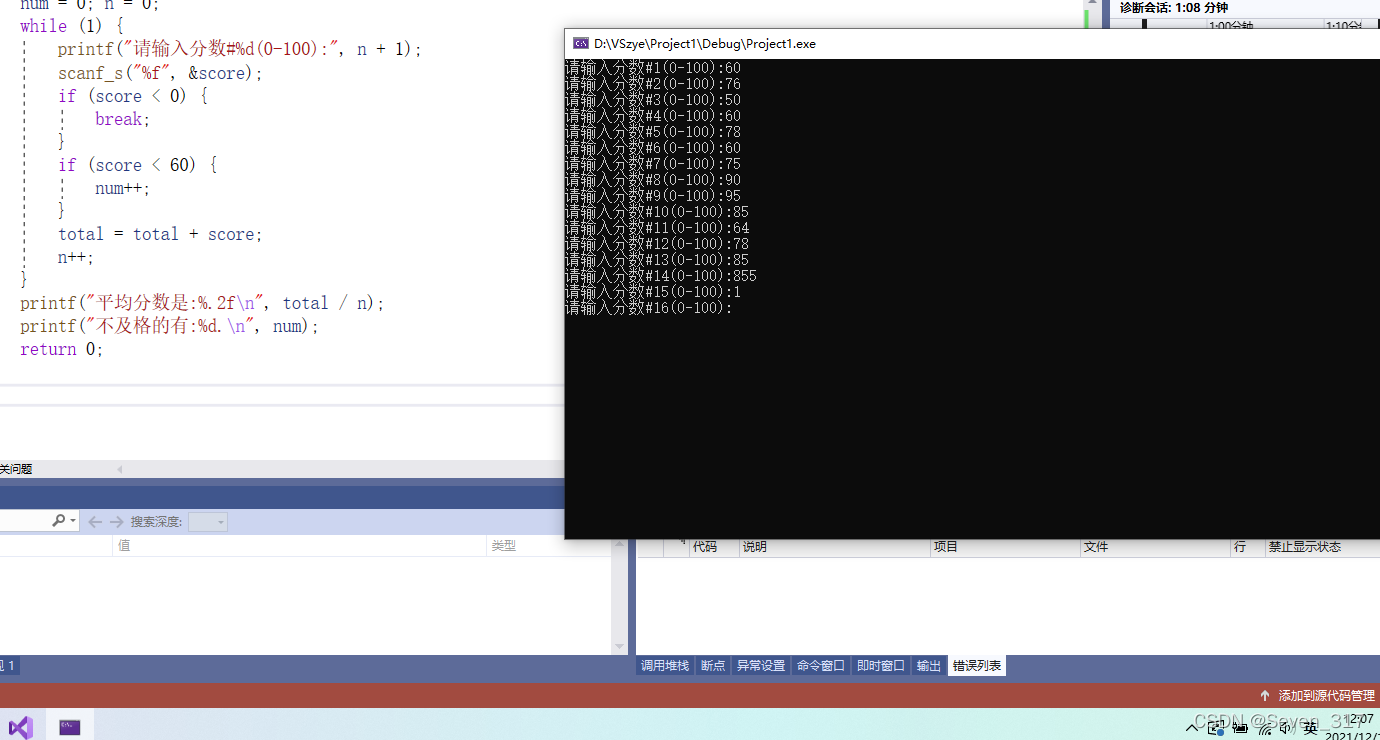Click the back arrow in watch panel toolbar
The width and height of the screenshot is (1380, 740).
pos(95,522)
